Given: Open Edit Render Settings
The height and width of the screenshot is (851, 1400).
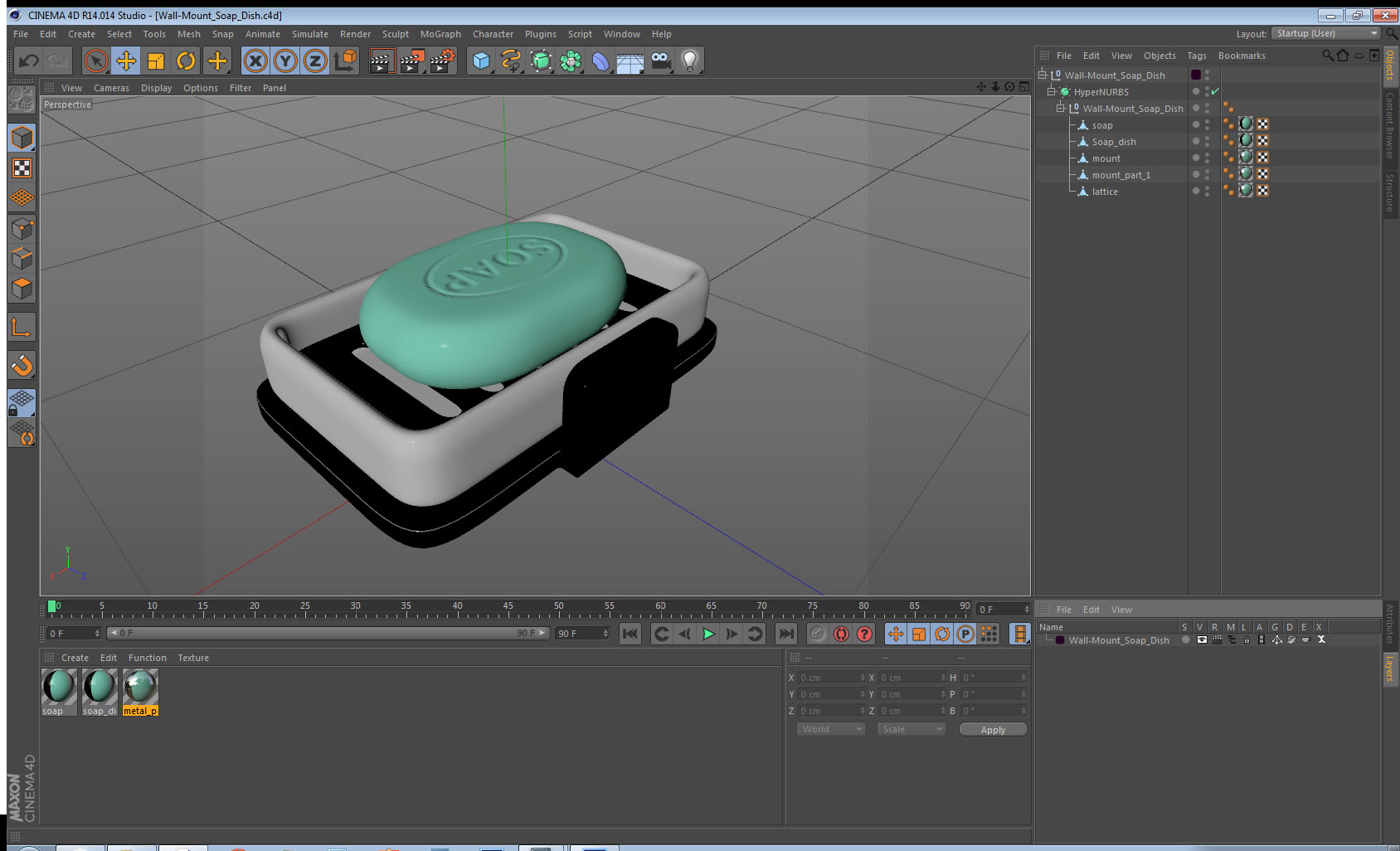Looking at the screenshot, I should coord(443,61).
